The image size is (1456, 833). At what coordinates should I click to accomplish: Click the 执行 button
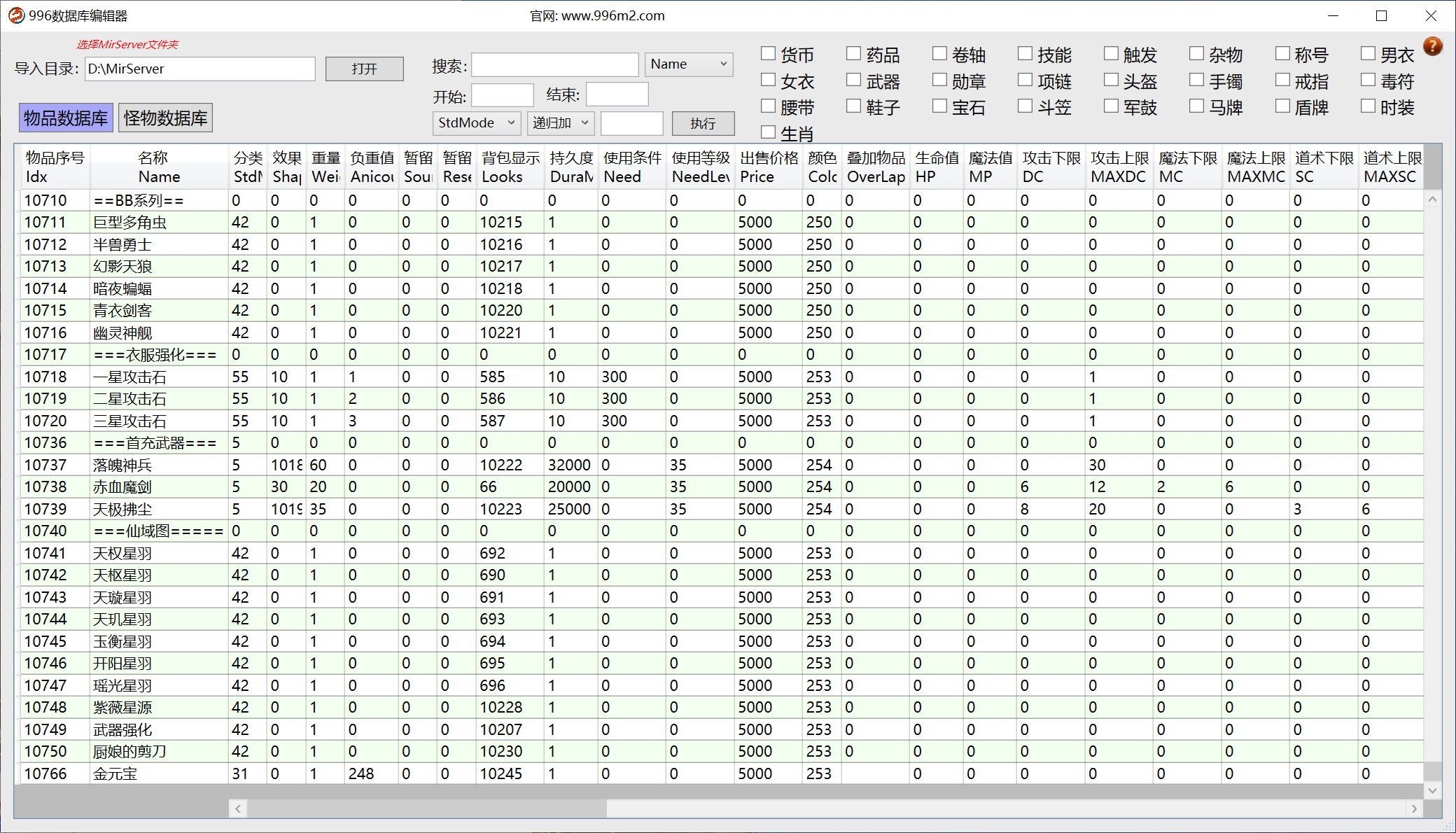pyautogui.click(x=703, y=123)
